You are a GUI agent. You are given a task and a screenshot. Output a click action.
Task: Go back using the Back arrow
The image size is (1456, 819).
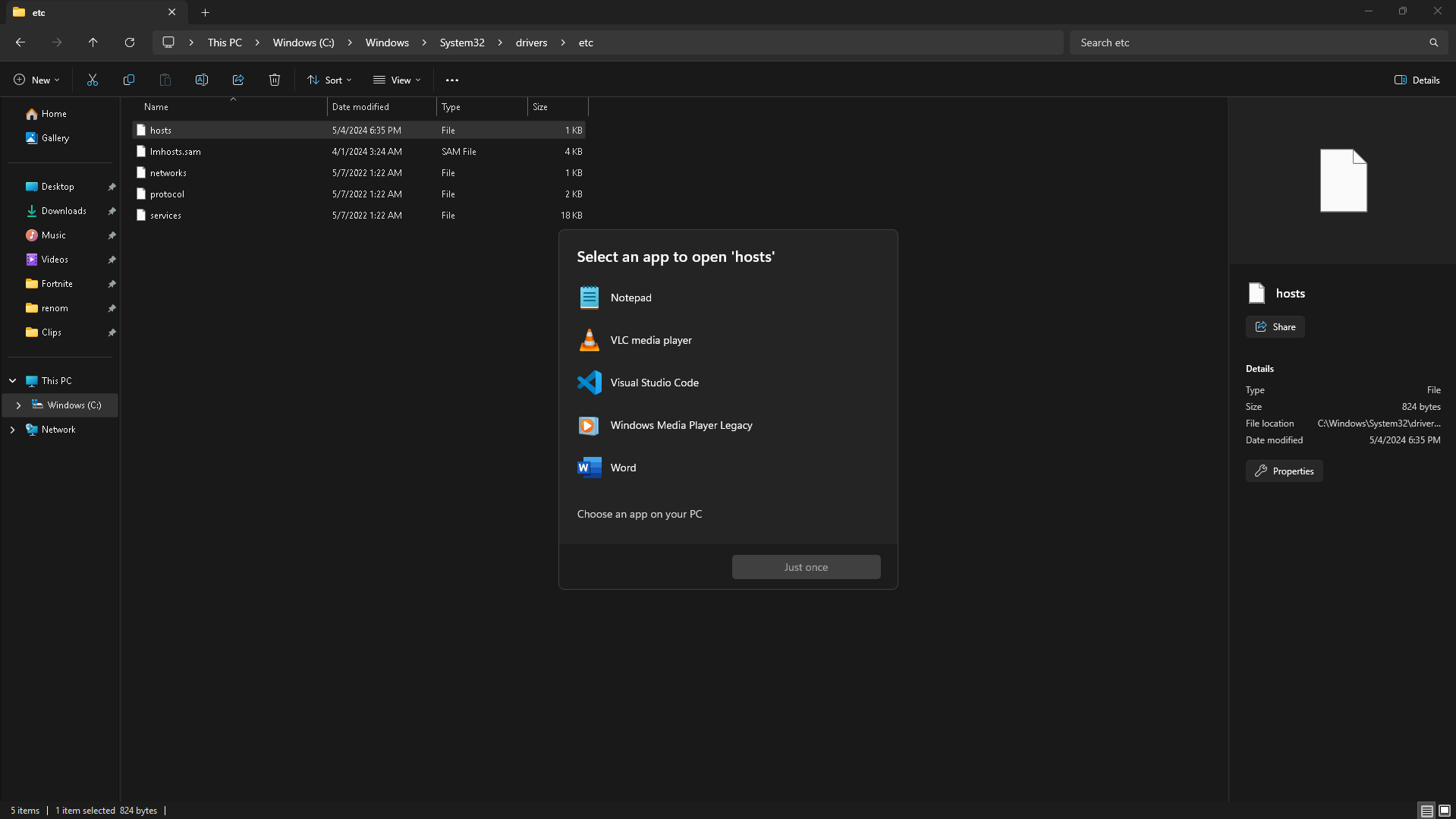20,43
